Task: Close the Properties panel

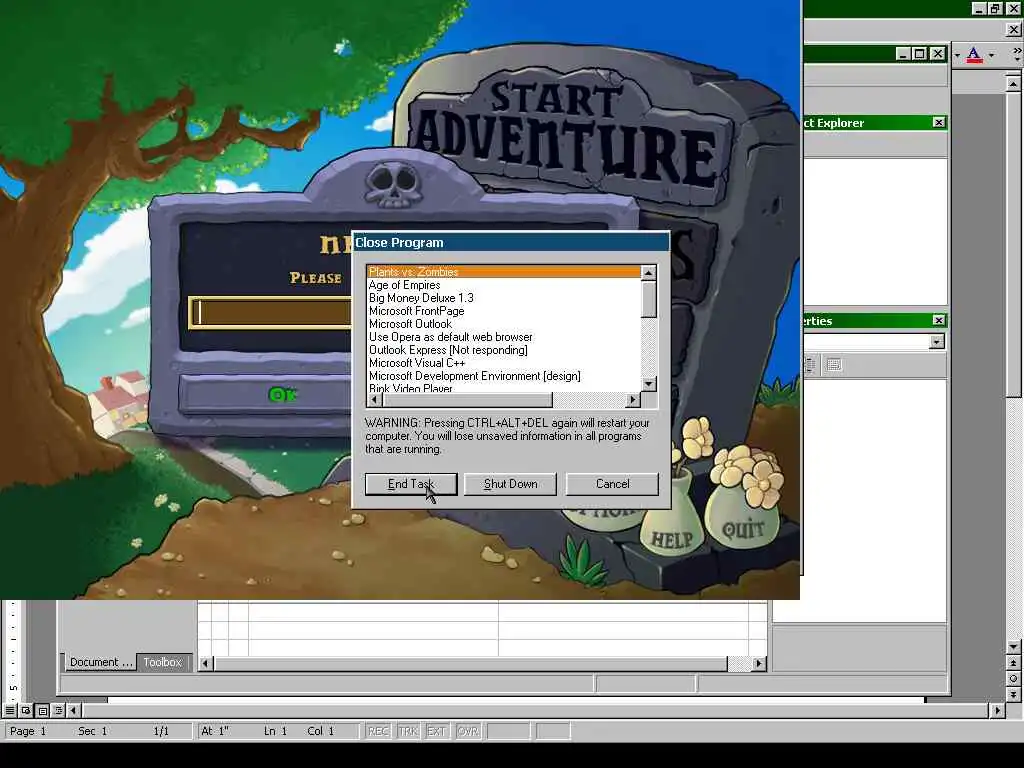Action: [938, 320]
